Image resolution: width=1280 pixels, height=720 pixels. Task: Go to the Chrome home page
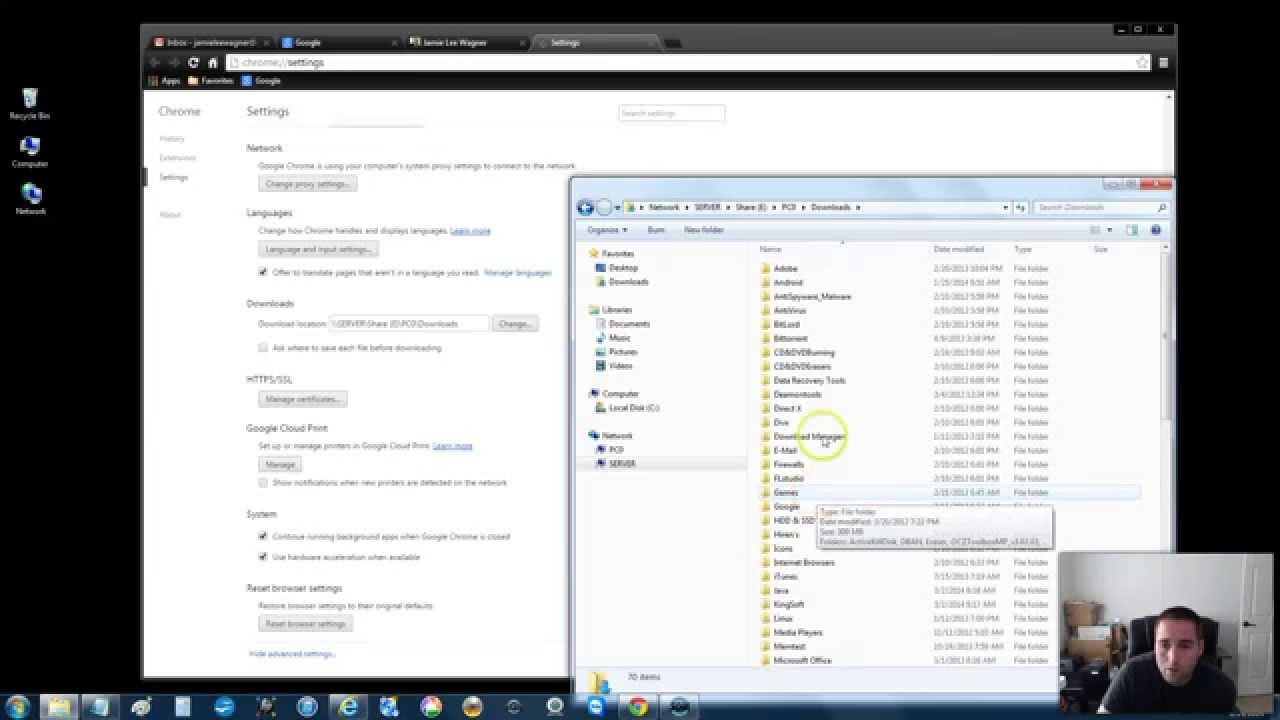click(212, 62)
